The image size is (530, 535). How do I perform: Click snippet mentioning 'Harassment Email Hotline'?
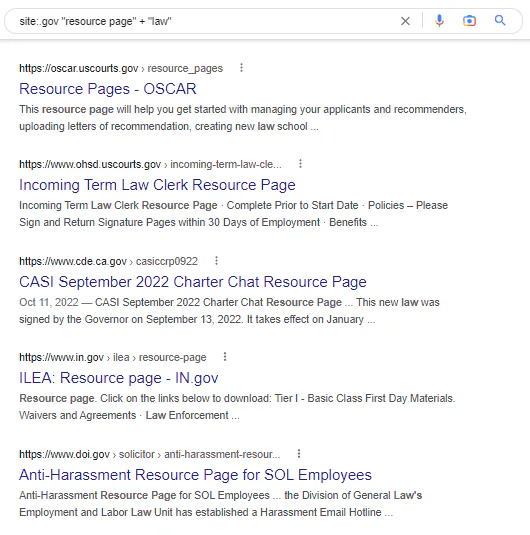point(220,504)
